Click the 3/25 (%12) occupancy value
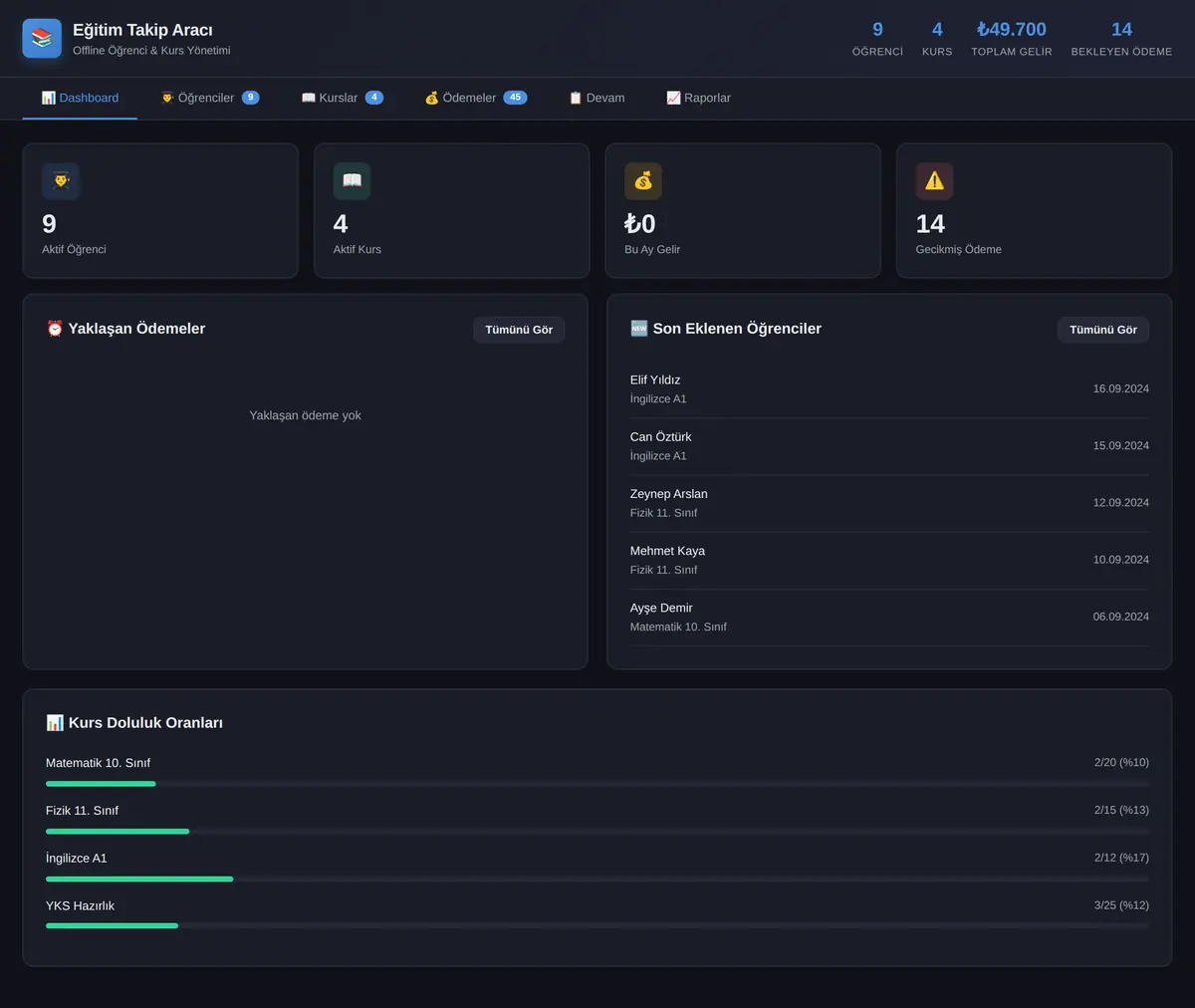 [1121, 905]
